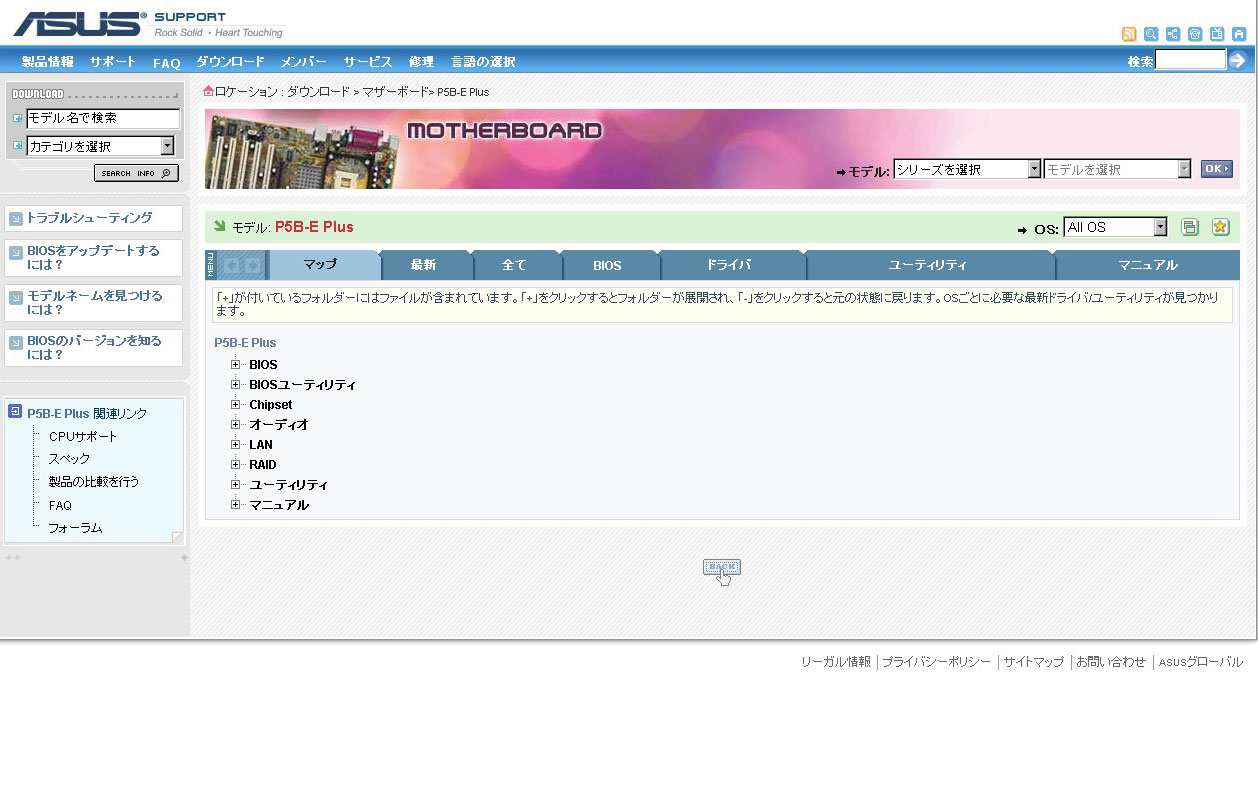The image size is (1258, 809).
Task: Click the home icon next to ロケーション
Action: pos(208,91)
